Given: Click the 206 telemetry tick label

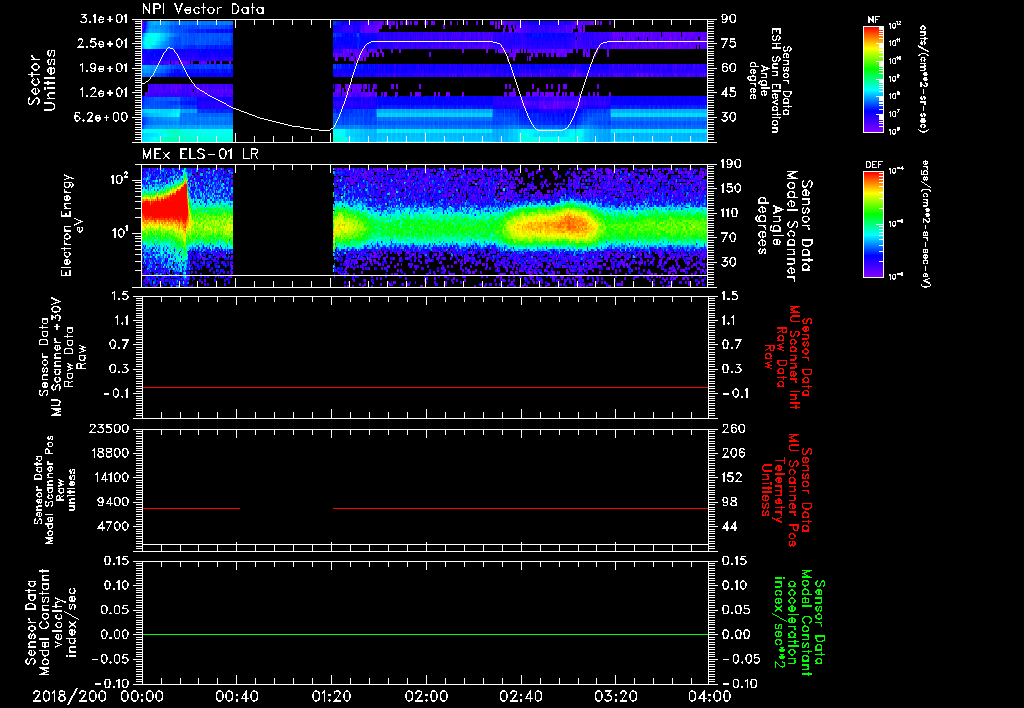Looking at the screenshot, I should [732, 453].
